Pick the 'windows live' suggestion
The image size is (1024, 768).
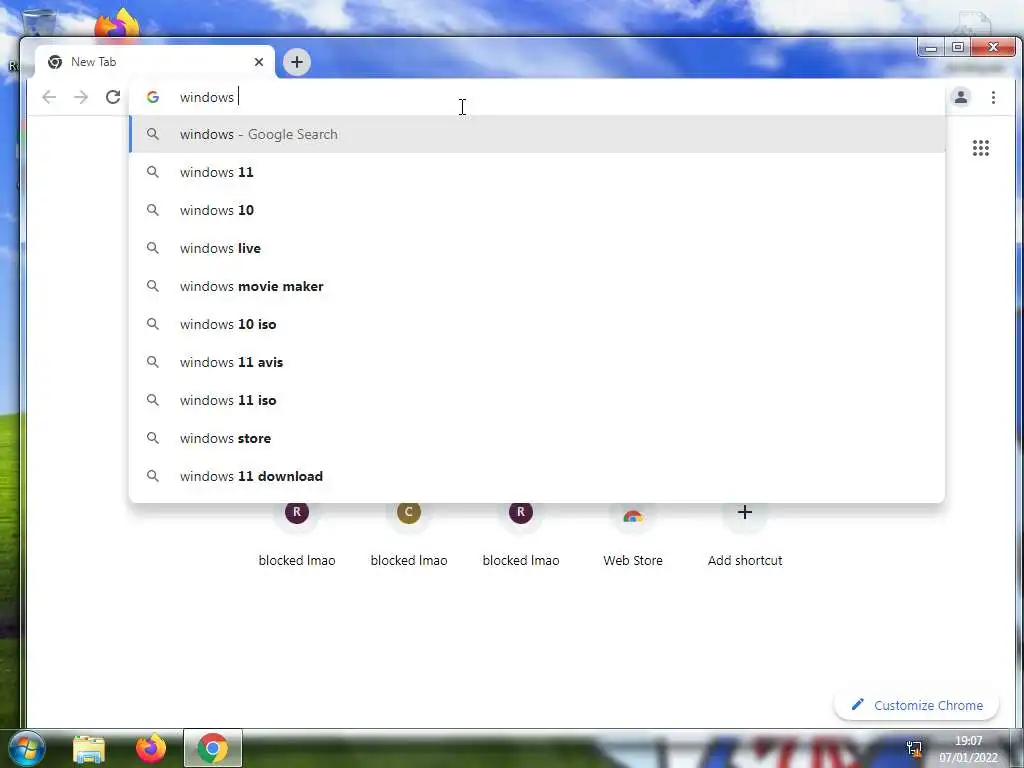pyautogui.click(x=537, y=248)
